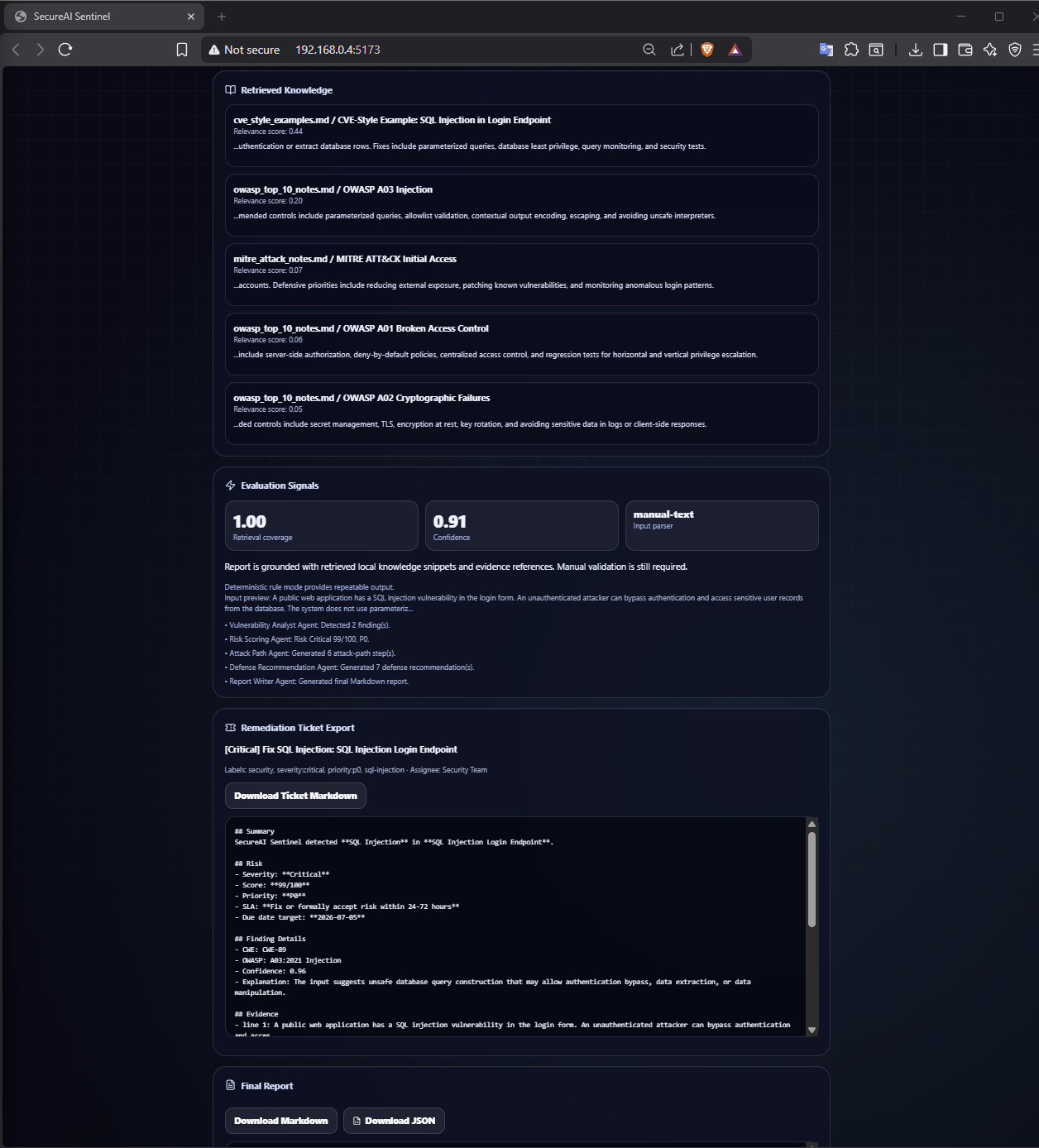Click the manual-text Input parser tile
This screenshot has width=1039, height=1148.
(722, 526)
